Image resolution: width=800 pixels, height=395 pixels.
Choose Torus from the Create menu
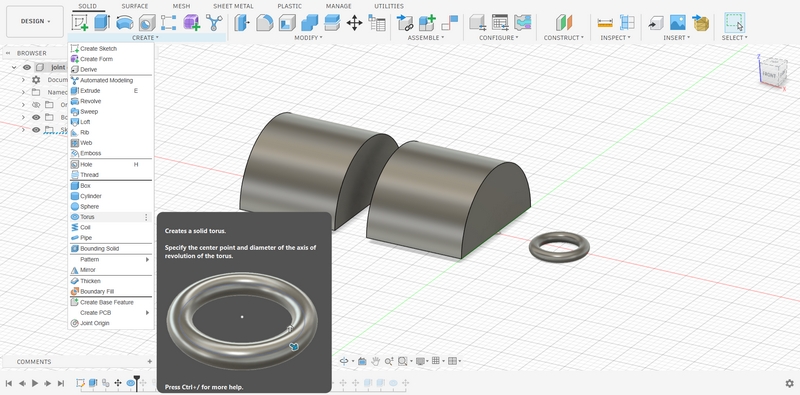pyautogui.click(x=111, y=217)
